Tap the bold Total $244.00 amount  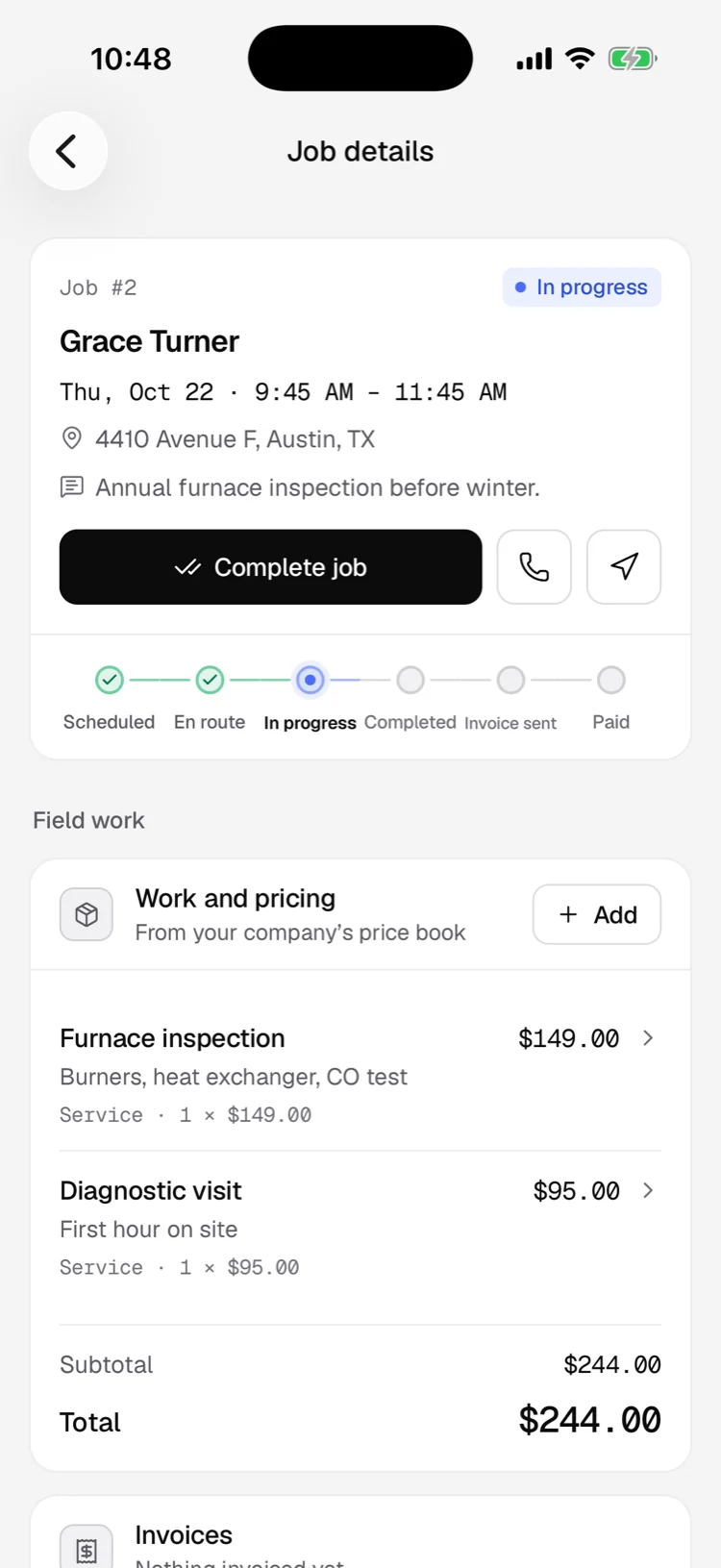tap(589, 1420)
